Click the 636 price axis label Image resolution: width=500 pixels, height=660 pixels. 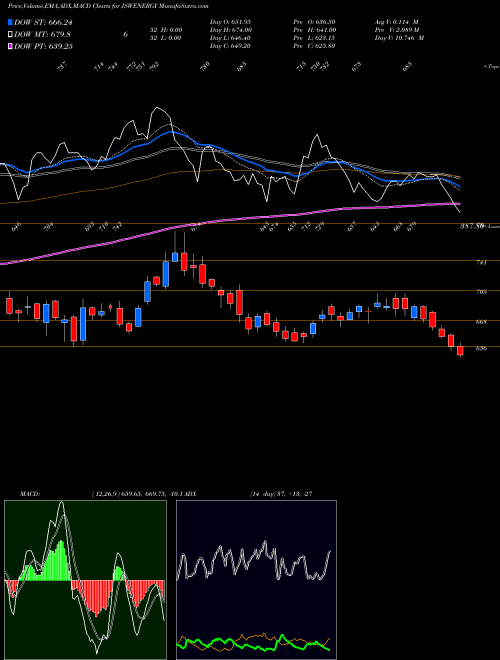coord(482,349)
